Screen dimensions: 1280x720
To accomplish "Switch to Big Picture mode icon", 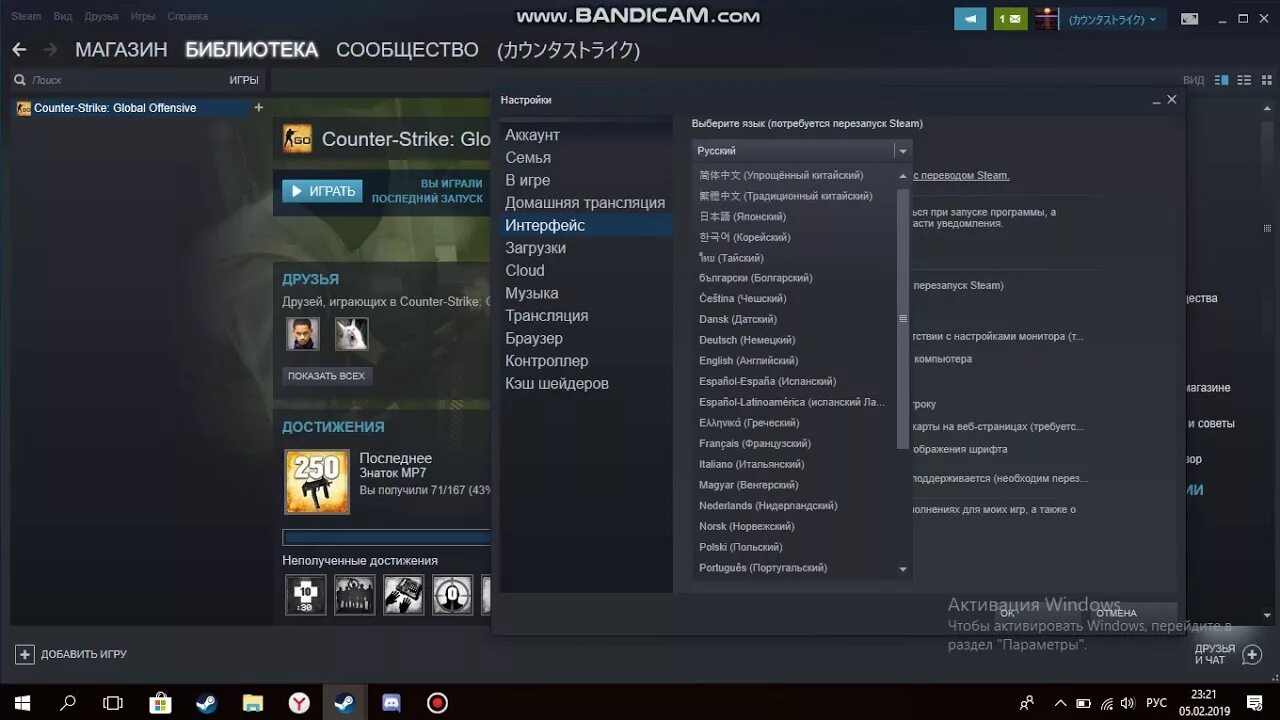I will (1189, 19).
